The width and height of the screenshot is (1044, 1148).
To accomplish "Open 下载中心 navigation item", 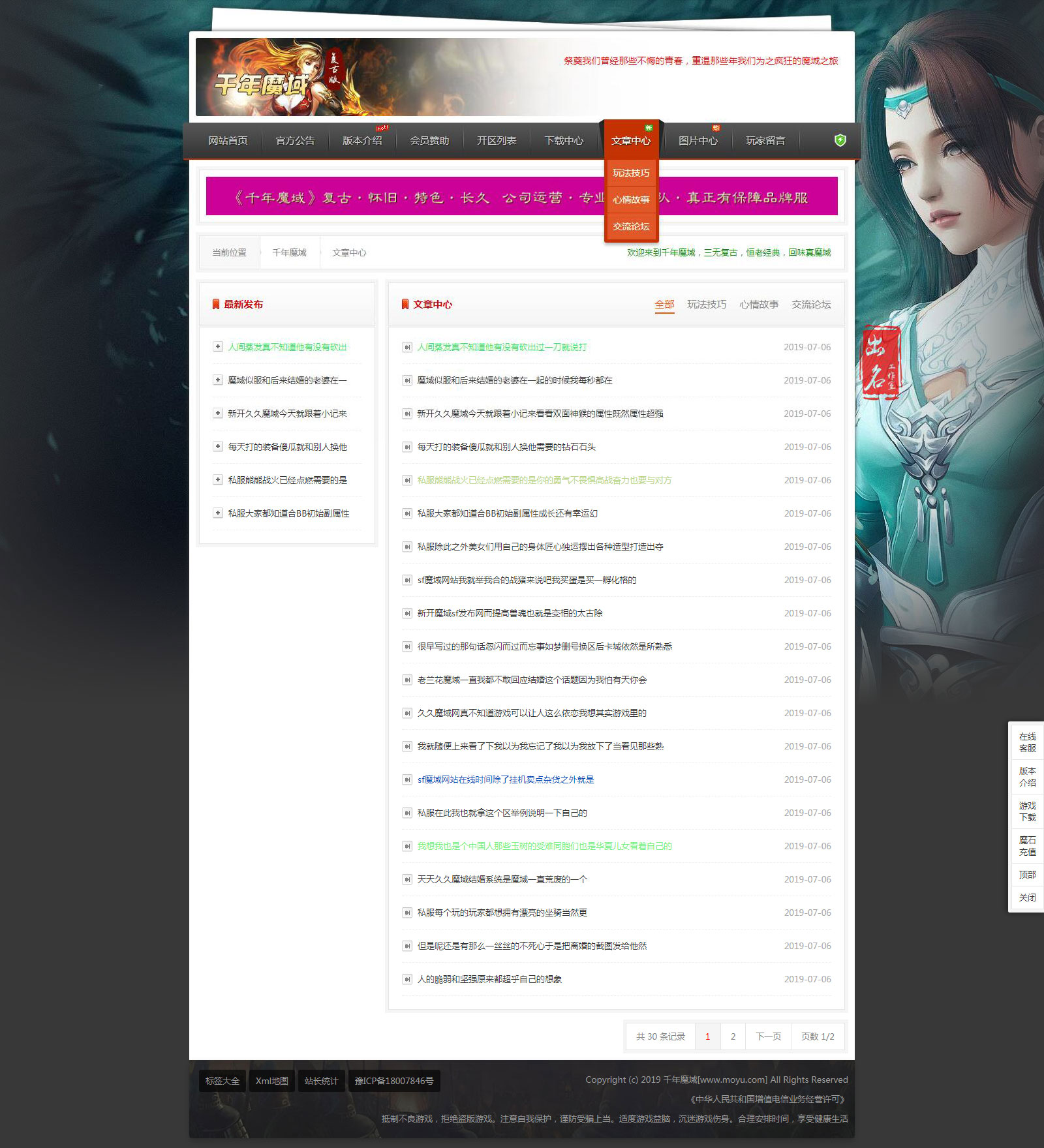I will [564, 140].
